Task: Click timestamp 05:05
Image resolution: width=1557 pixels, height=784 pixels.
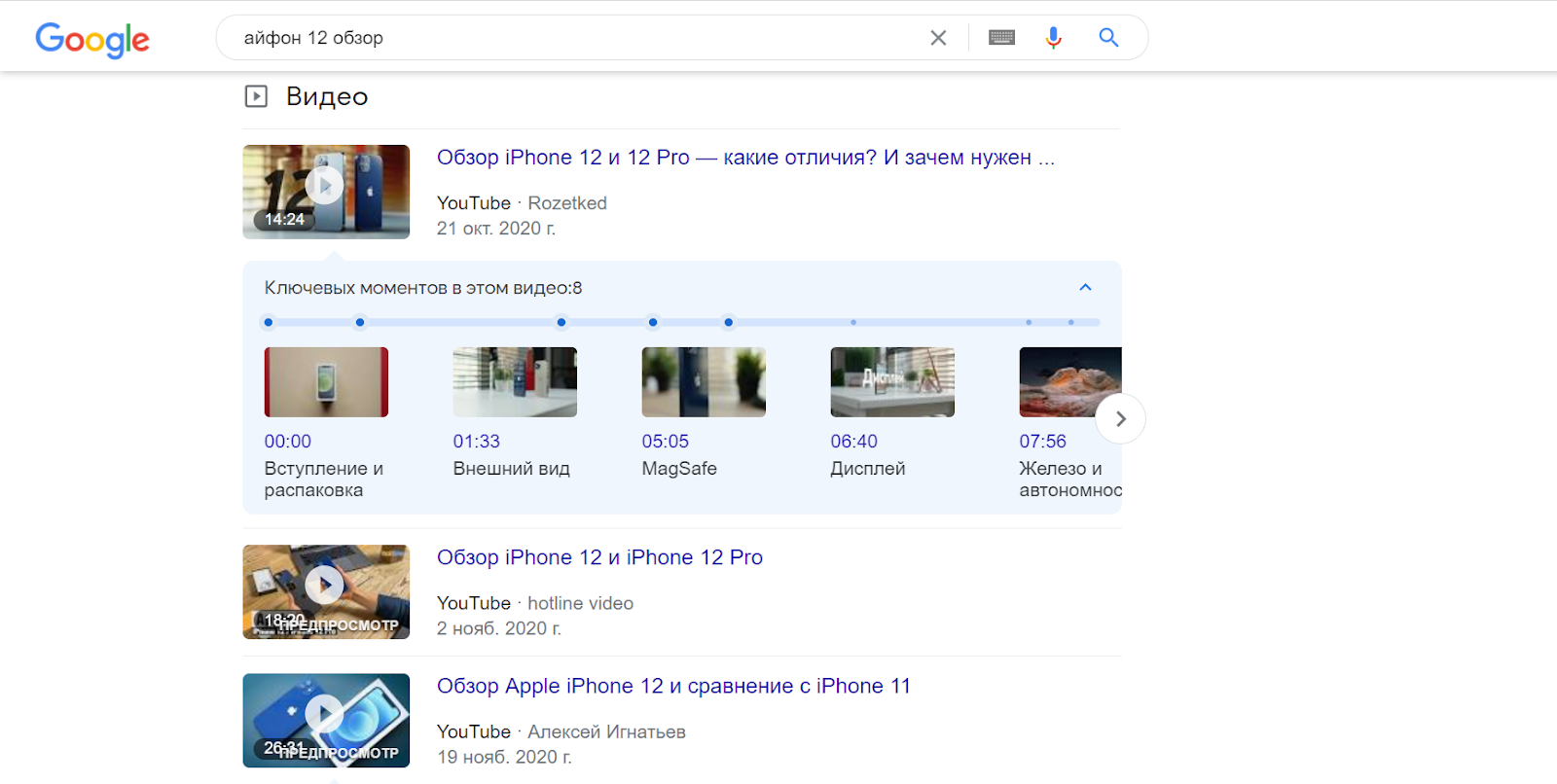Action: pos(666,442)
